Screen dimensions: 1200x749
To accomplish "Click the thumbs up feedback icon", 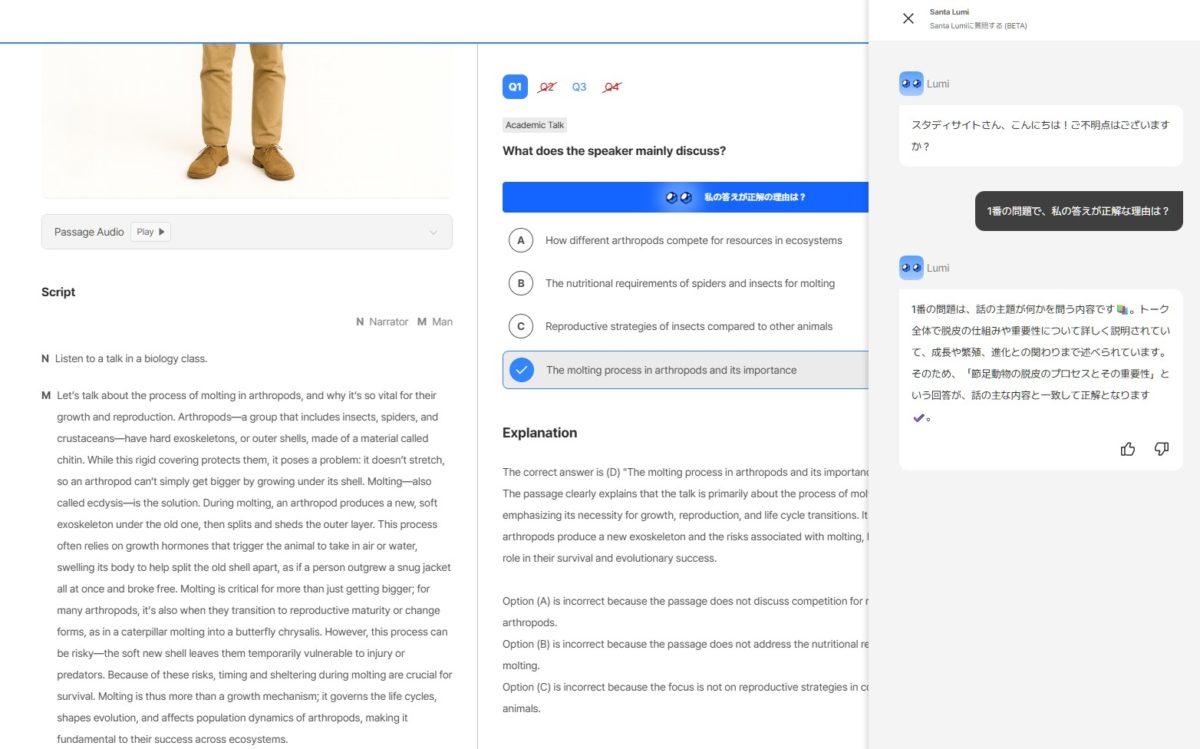I will click(1128, 449).
